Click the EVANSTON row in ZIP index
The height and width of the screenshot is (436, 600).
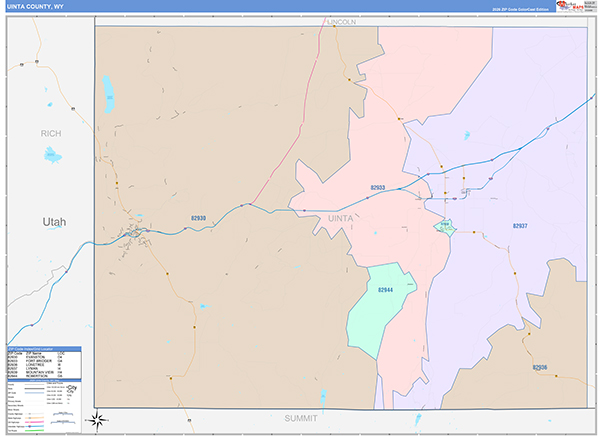pos(37,357)
